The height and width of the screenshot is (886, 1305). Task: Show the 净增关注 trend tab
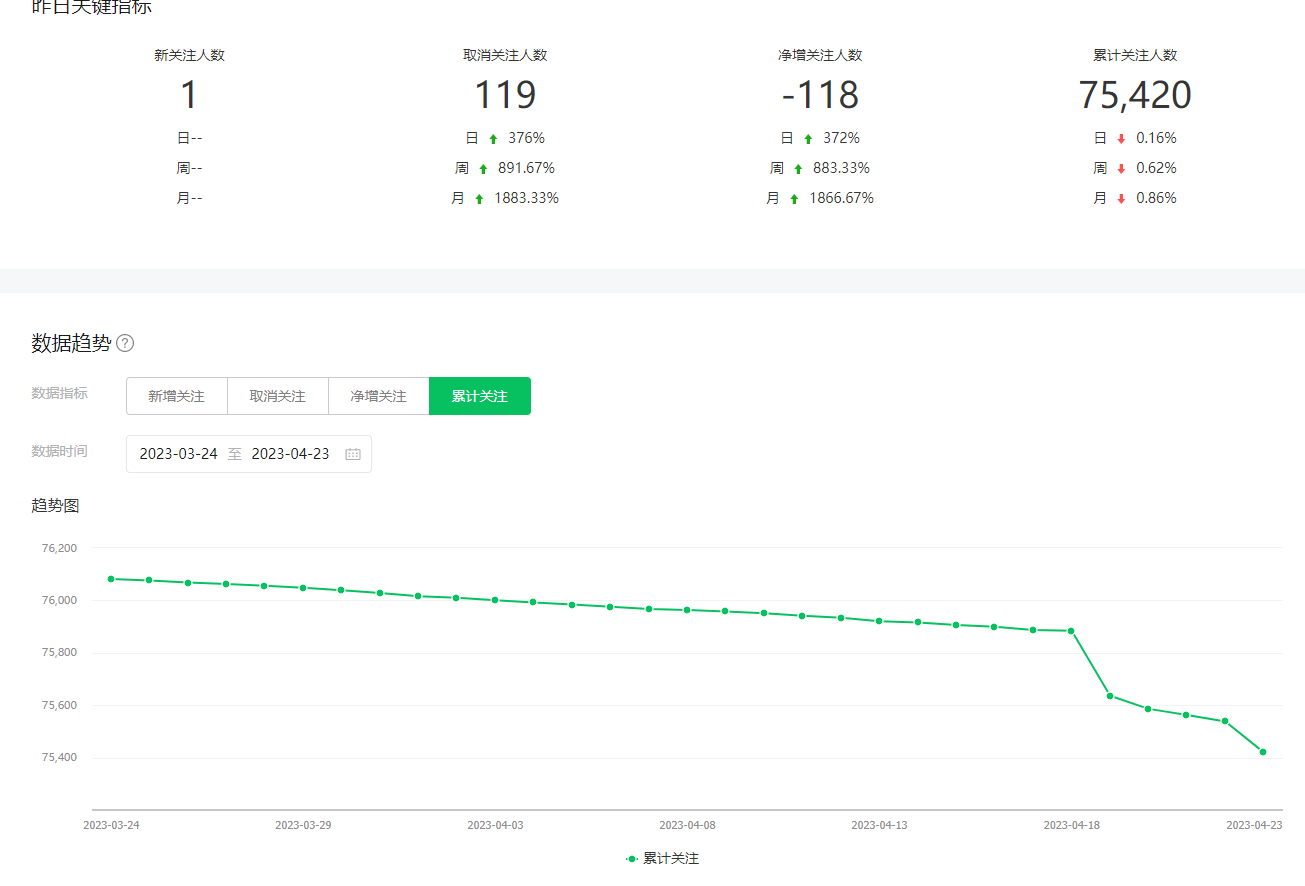tap(379, 396)
